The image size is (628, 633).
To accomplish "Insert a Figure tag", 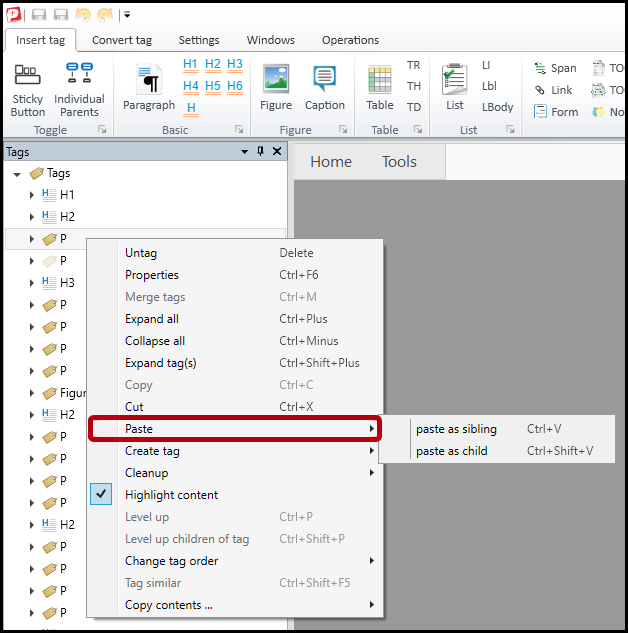I will click(276, 87).
